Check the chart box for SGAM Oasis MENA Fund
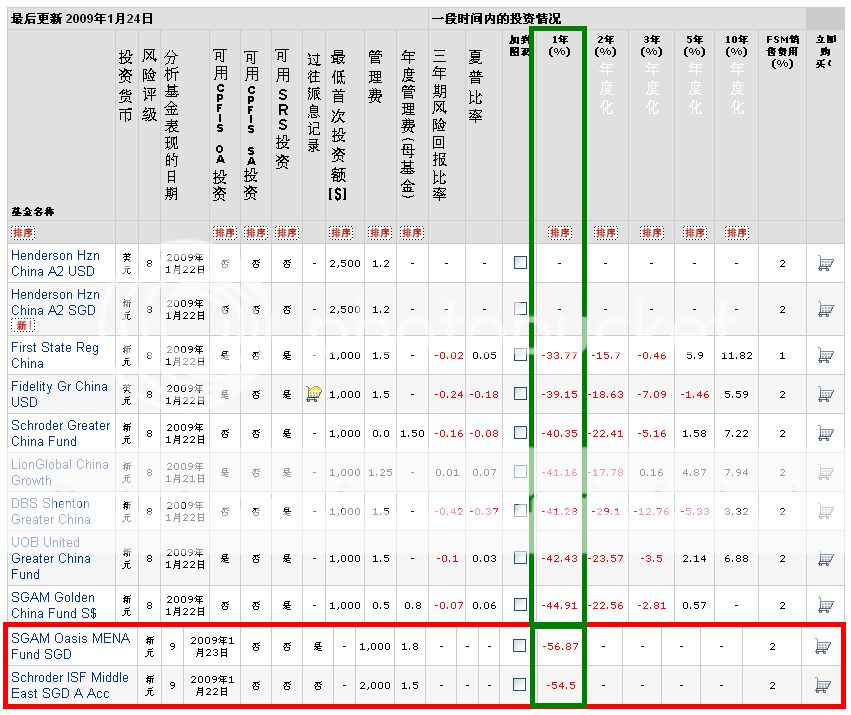The width and height of the screenshot is (851, 715). 520,646
